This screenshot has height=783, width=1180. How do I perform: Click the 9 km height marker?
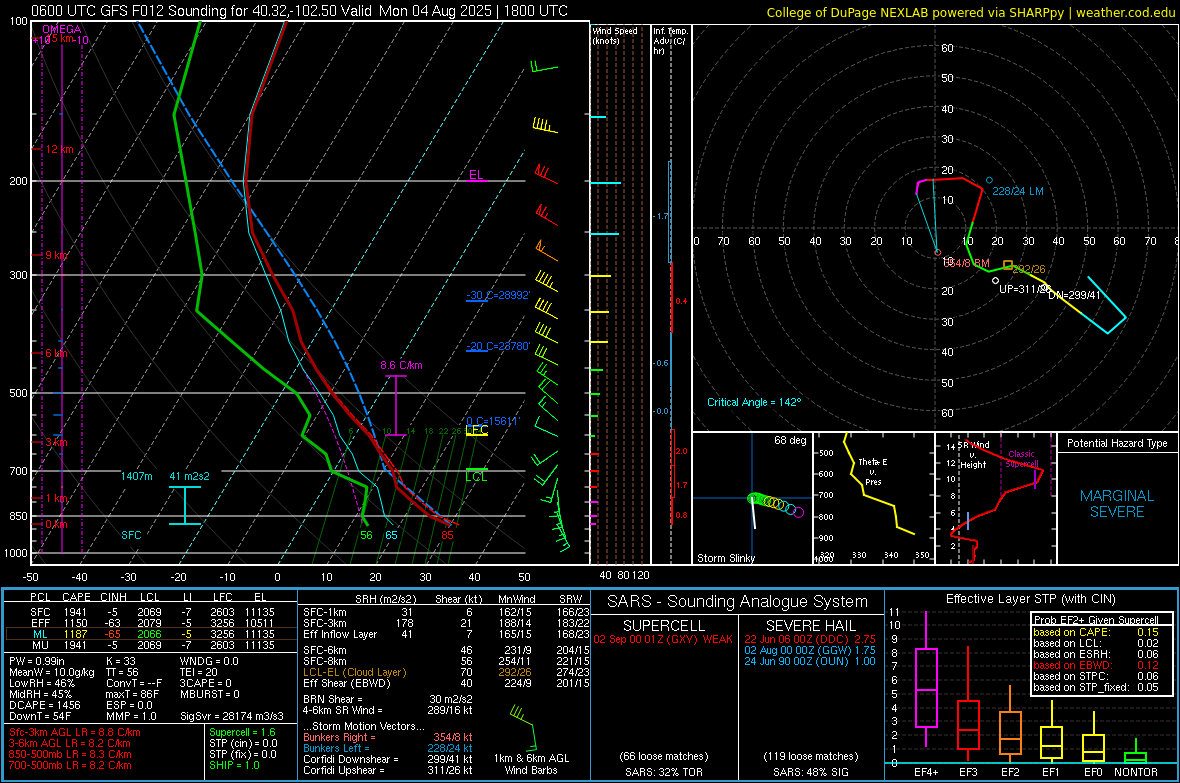pos(56,255)
